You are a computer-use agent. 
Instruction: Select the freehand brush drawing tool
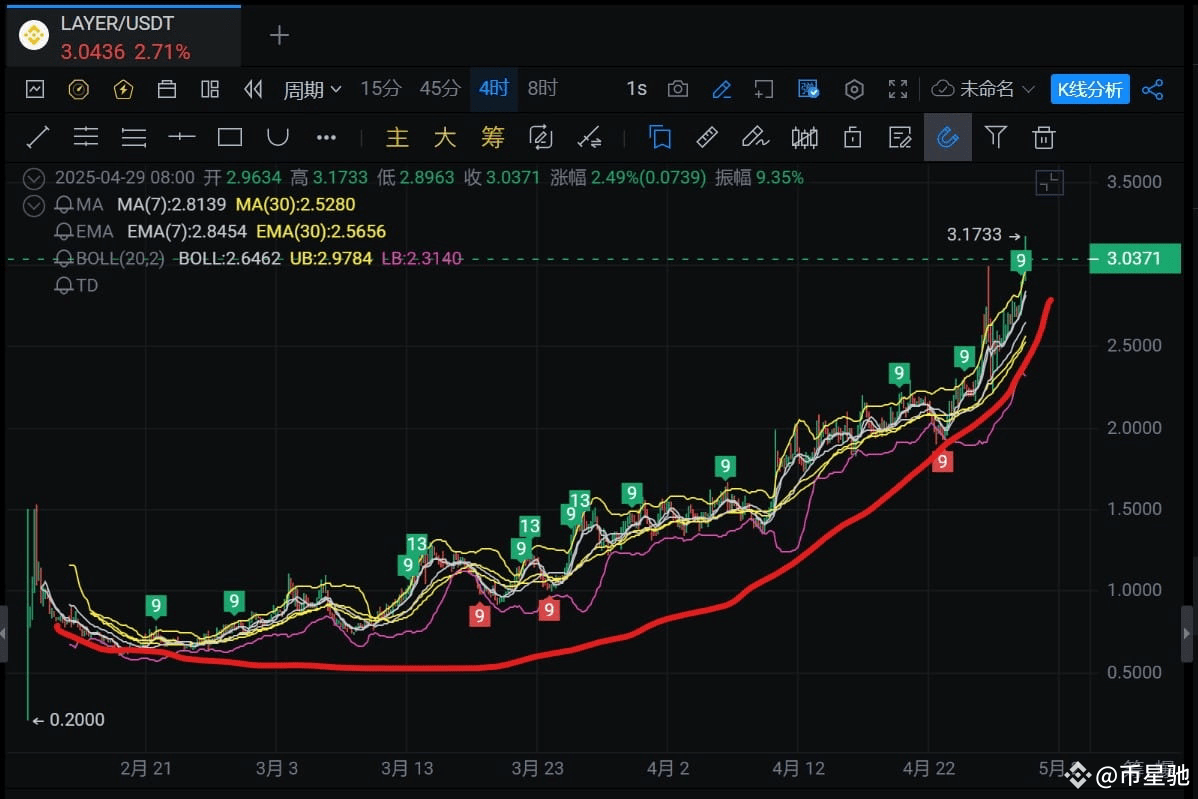[755, 137]
